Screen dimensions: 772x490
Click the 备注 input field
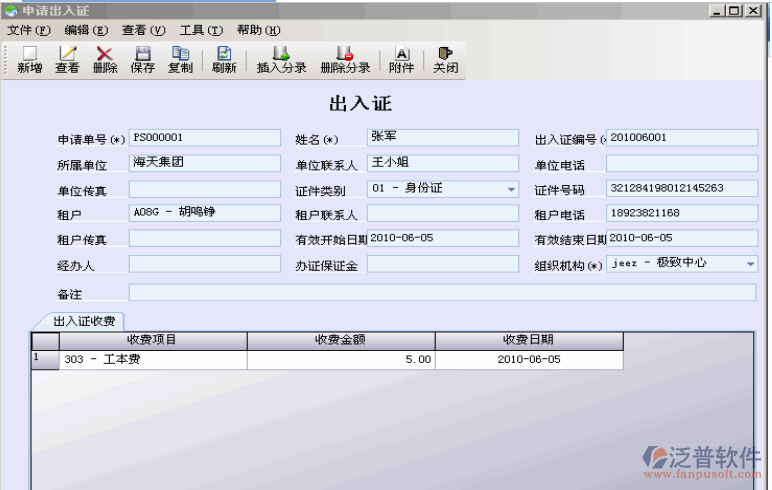pyautogui.click(x=442, y=293)
